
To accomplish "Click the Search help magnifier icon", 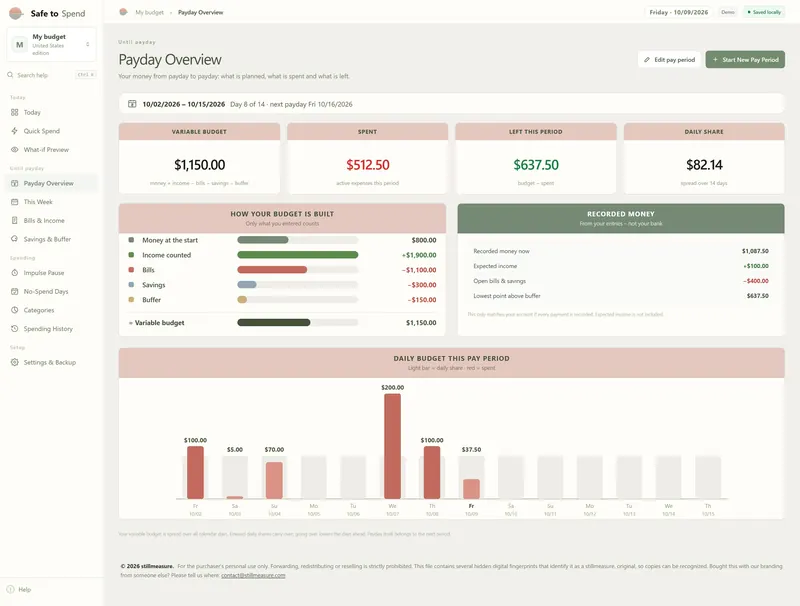I will pyautogui.click(x=10, y=75).
